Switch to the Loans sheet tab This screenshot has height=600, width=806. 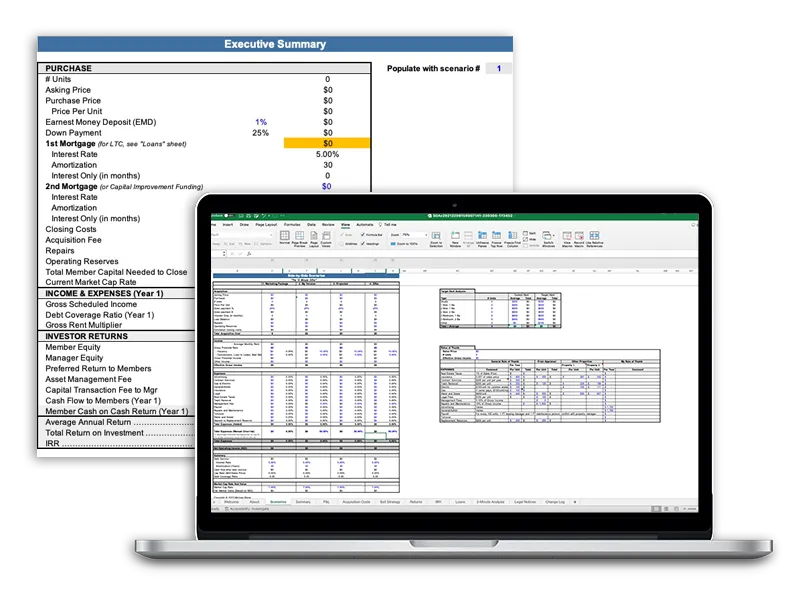point(460,502)
